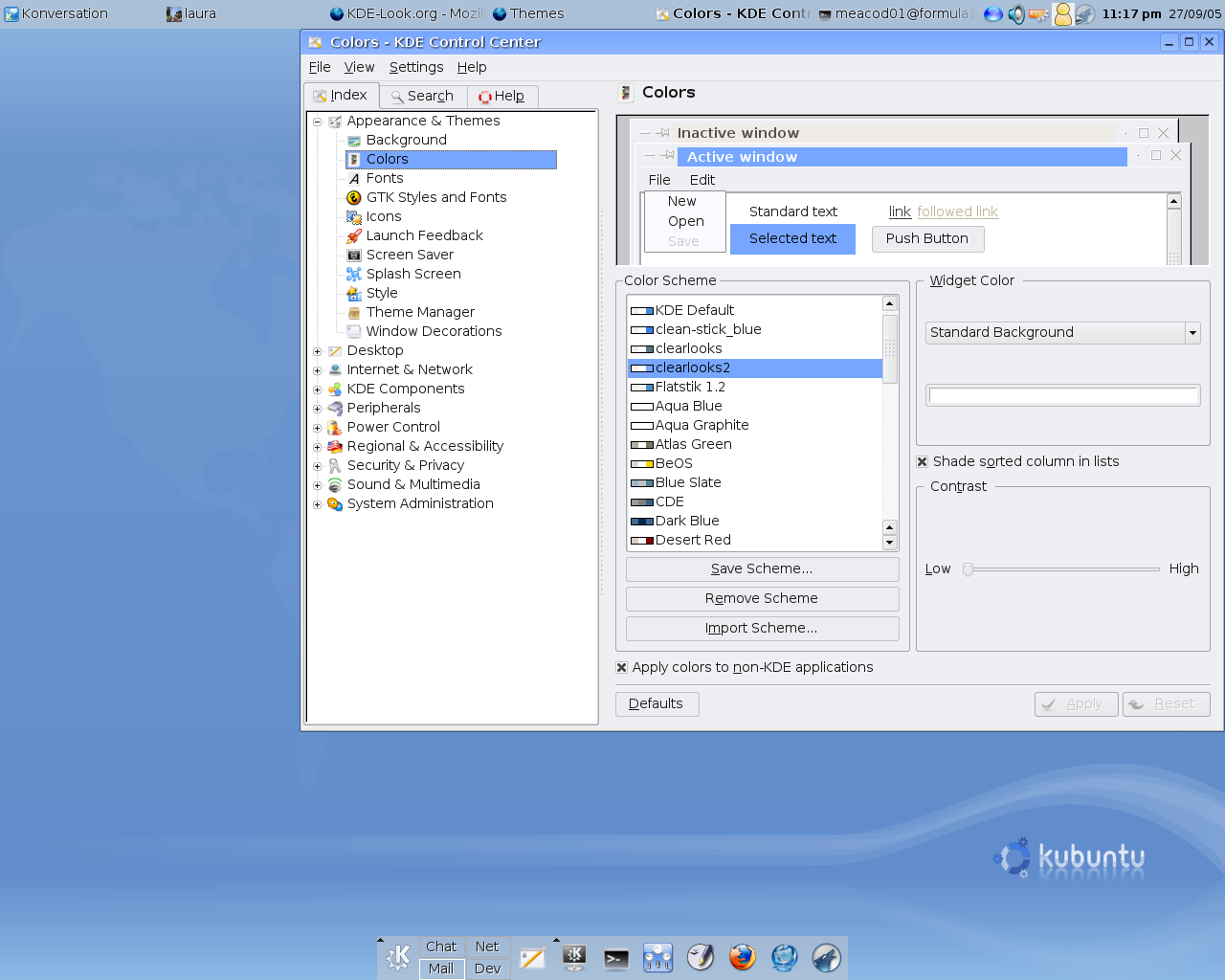The width and height of the screenshot is (1225, 980).
Task: Switch to the Help tab
Action: [x=502, y=96]
